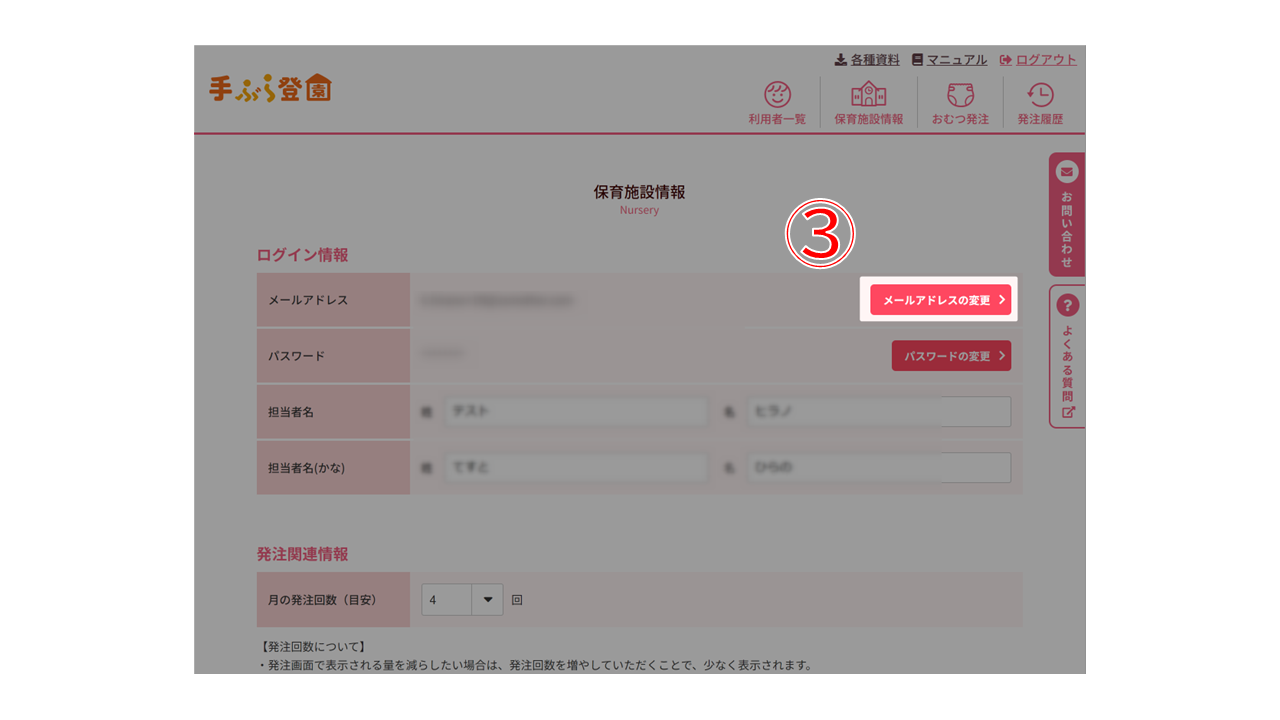
Task: Expand the 月の発注回数 dropdown arrow
Action: point(488,600)
